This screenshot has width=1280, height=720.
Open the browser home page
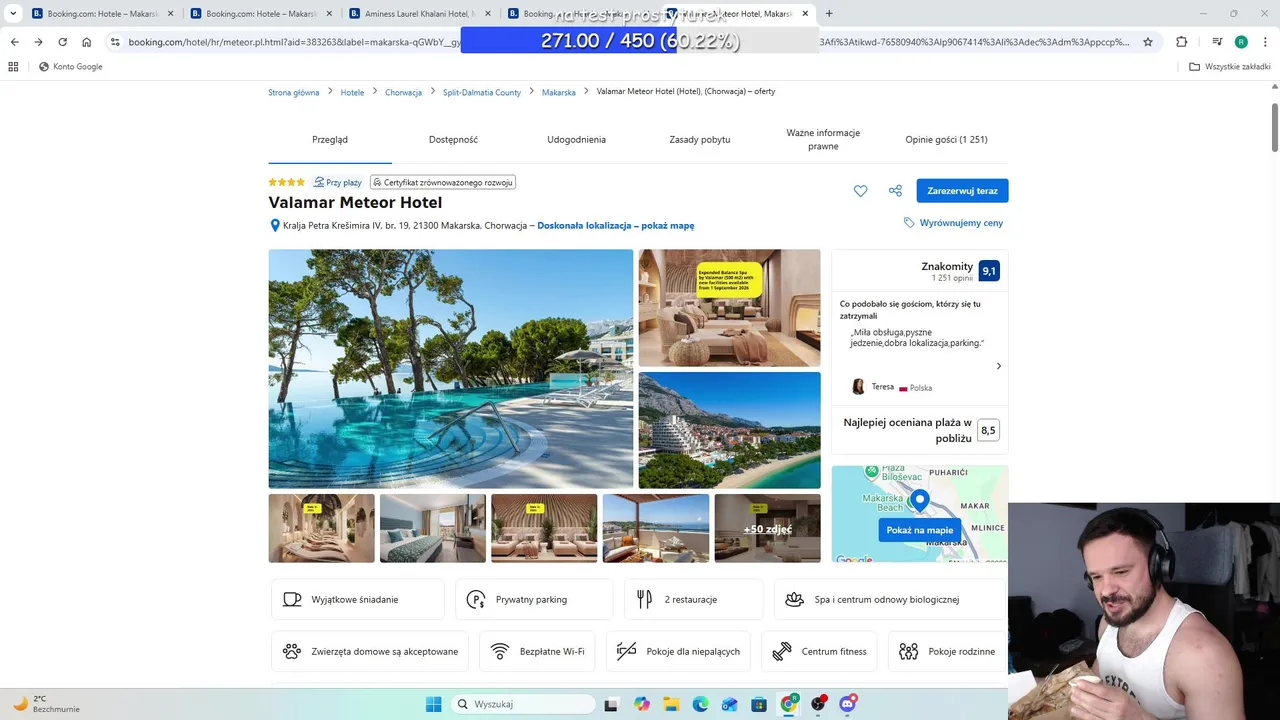[x=87, y=42]
